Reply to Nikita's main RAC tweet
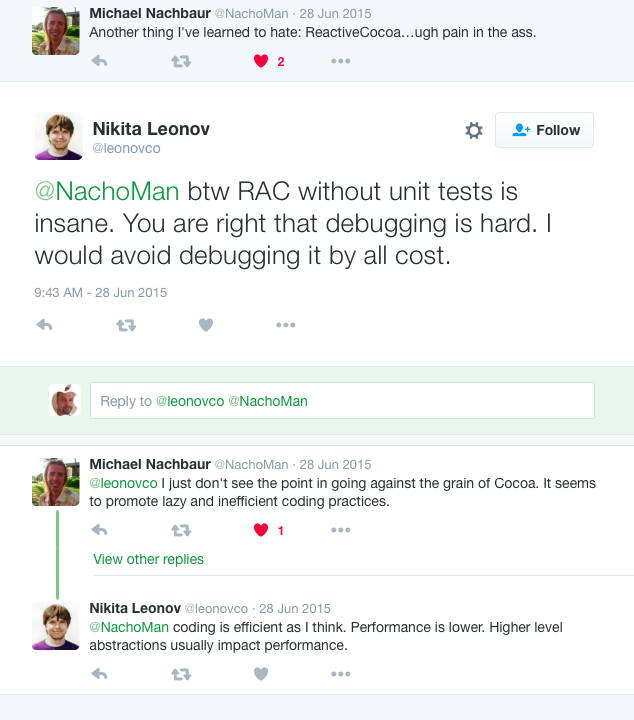634x720 pixels. (x=44, y=325)
